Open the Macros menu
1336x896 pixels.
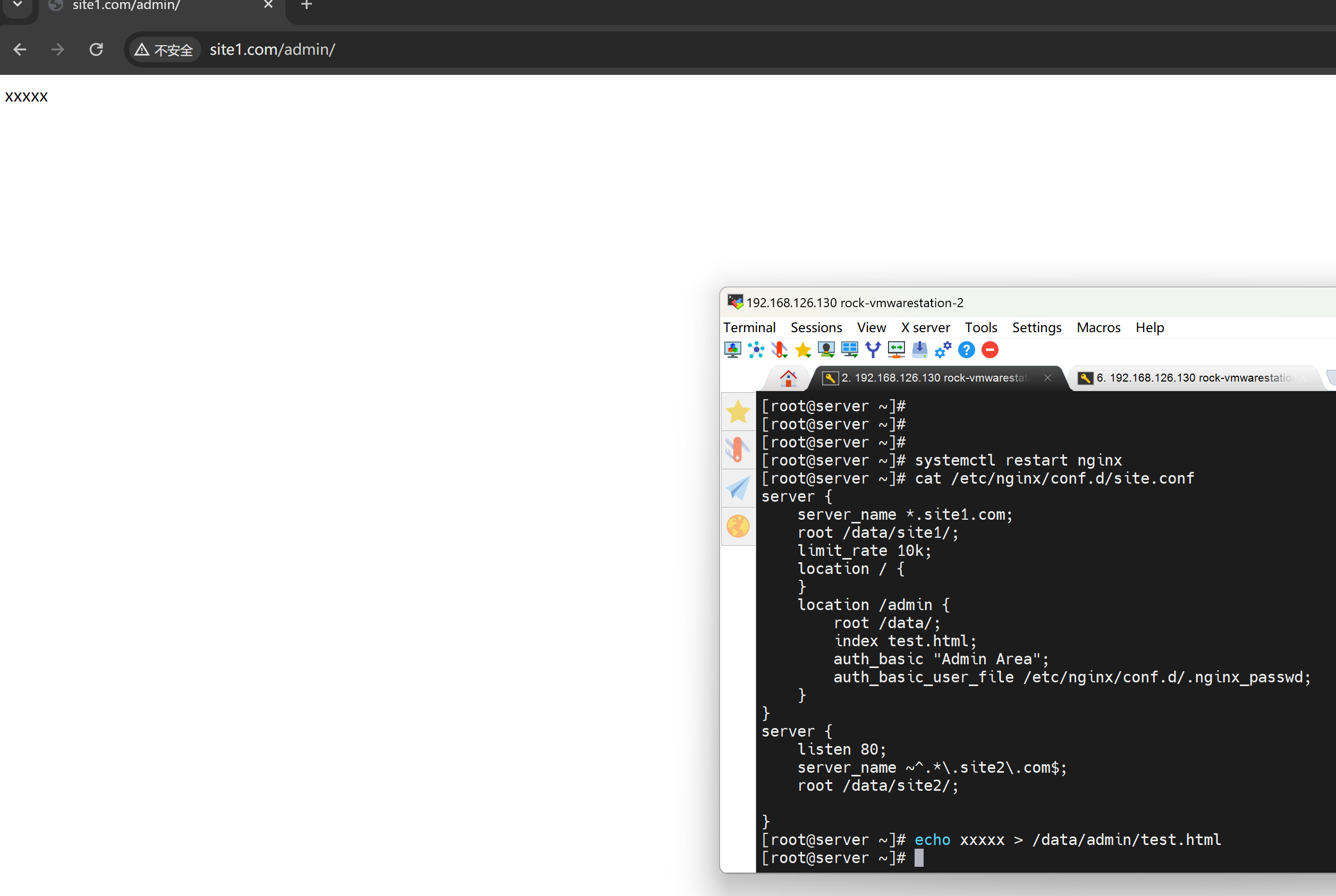(x=1098, y=327)
